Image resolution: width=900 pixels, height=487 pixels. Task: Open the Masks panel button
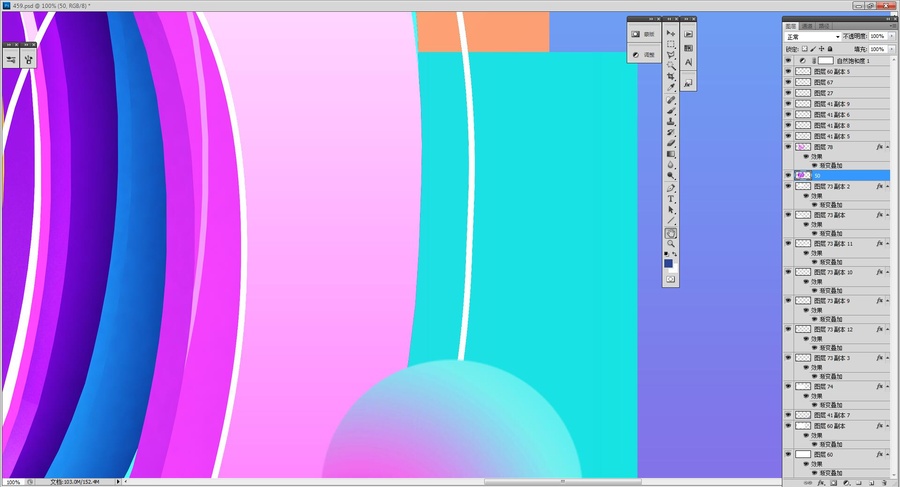coord(643,34)
